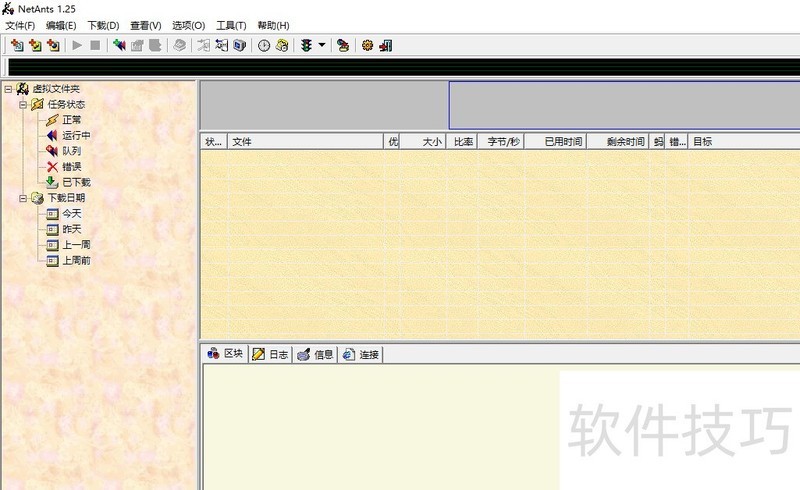Sort by the 比率 column header
This screenshot has height=490, width=800.
tap(462, 141)
